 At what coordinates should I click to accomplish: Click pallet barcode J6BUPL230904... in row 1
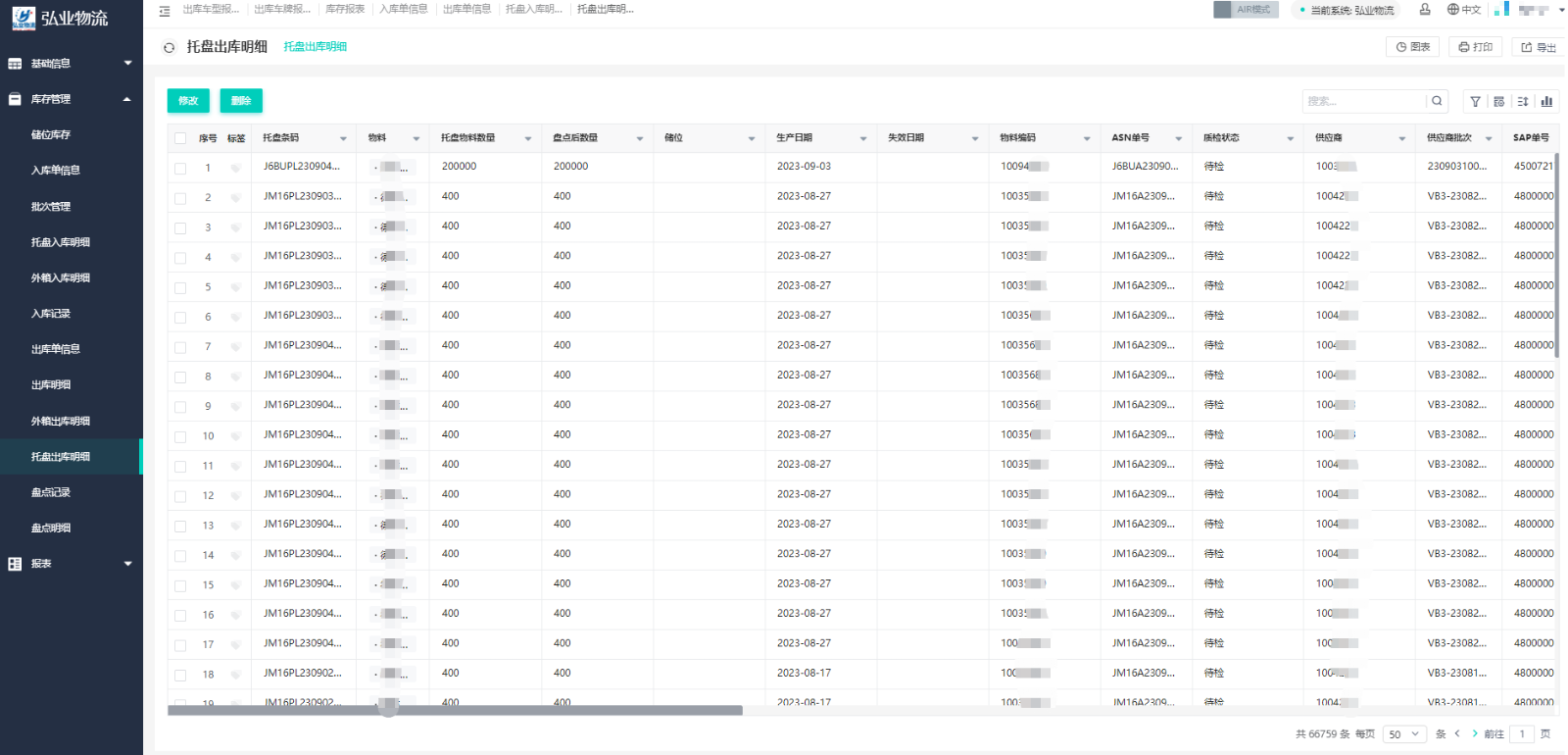(302, 167)
